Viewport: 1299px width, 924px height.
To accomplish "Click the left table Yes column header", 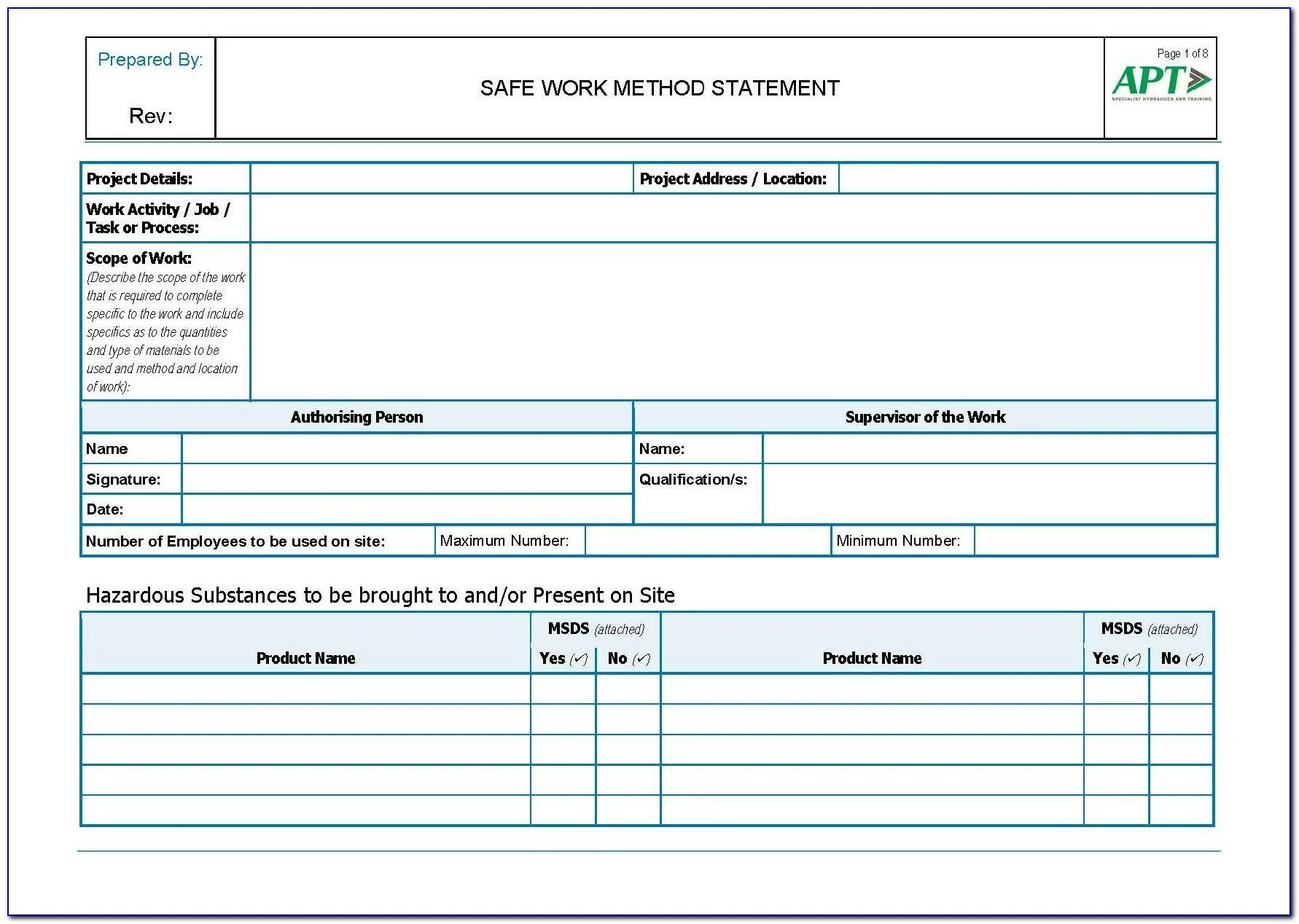I will [563, 659].
